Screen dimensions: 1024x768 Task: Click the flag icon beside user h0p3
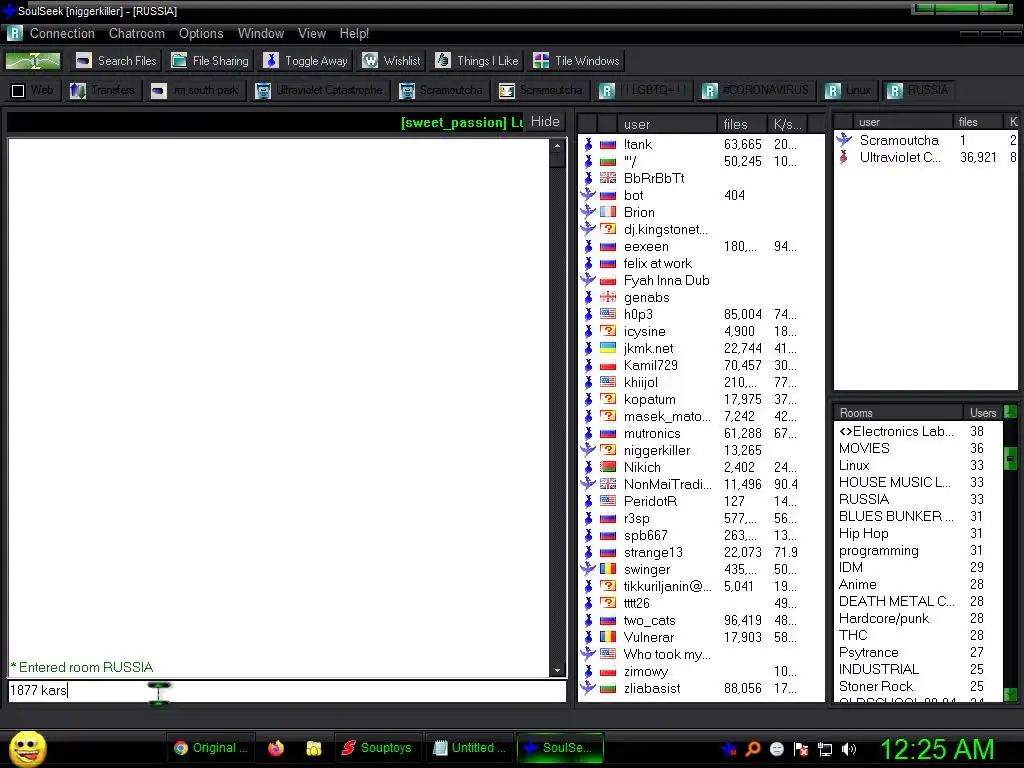click(608, 314)
